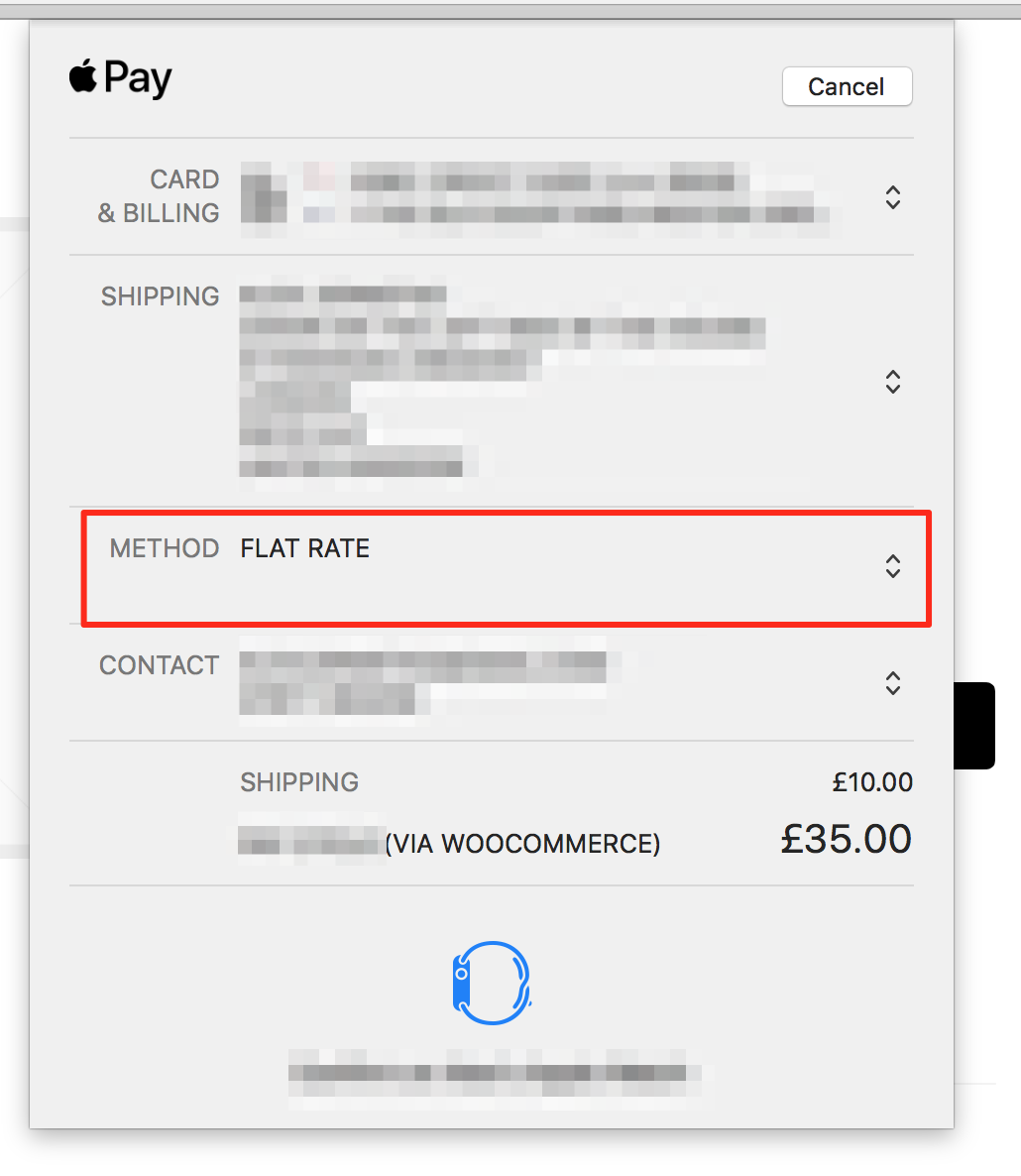
Task: Select the FLAT RATE shipping method
Action: tap(304, 547)
